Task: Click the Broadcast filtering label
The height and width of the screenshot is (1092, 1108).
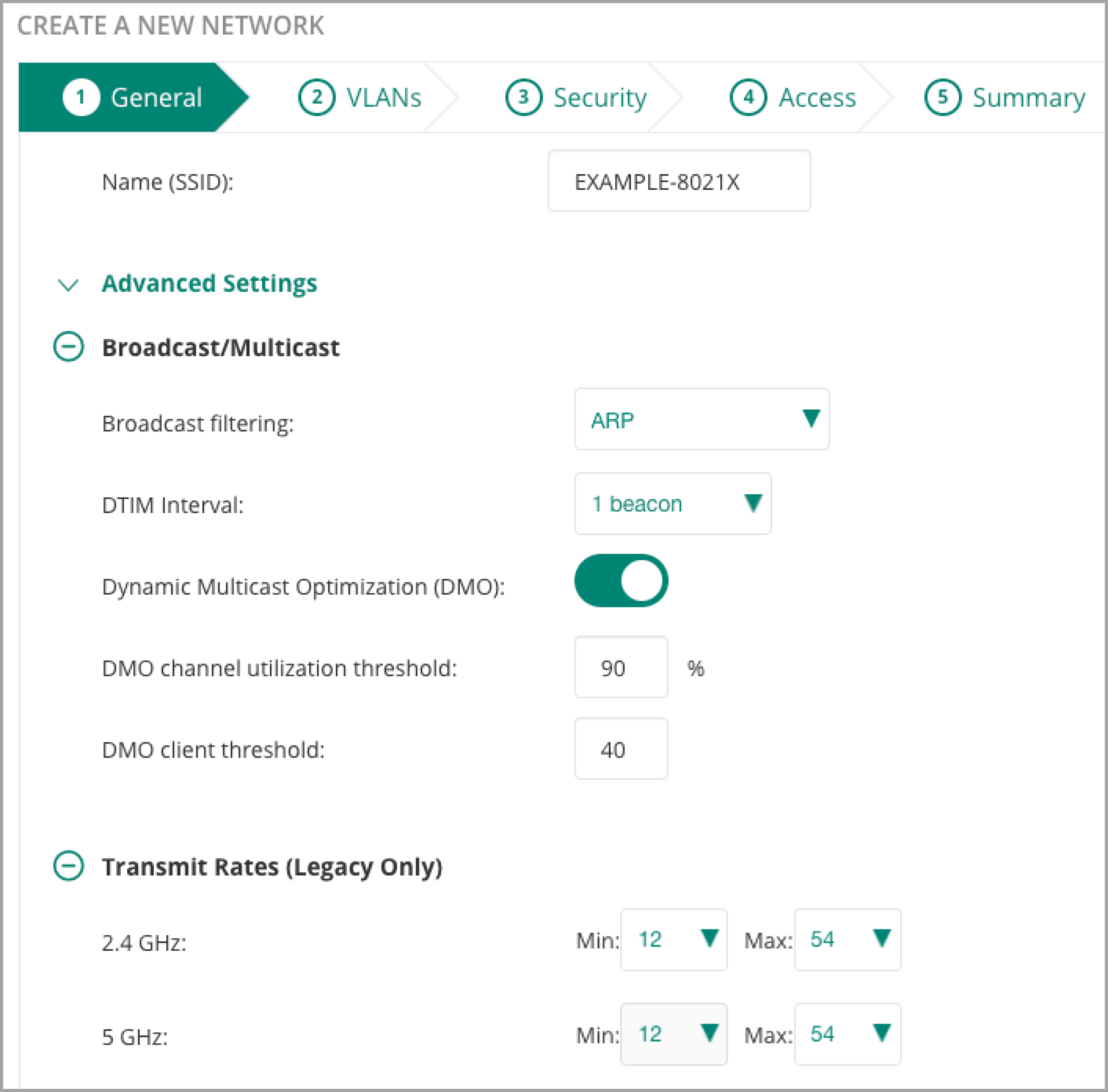Action: [x=198, y=424]
